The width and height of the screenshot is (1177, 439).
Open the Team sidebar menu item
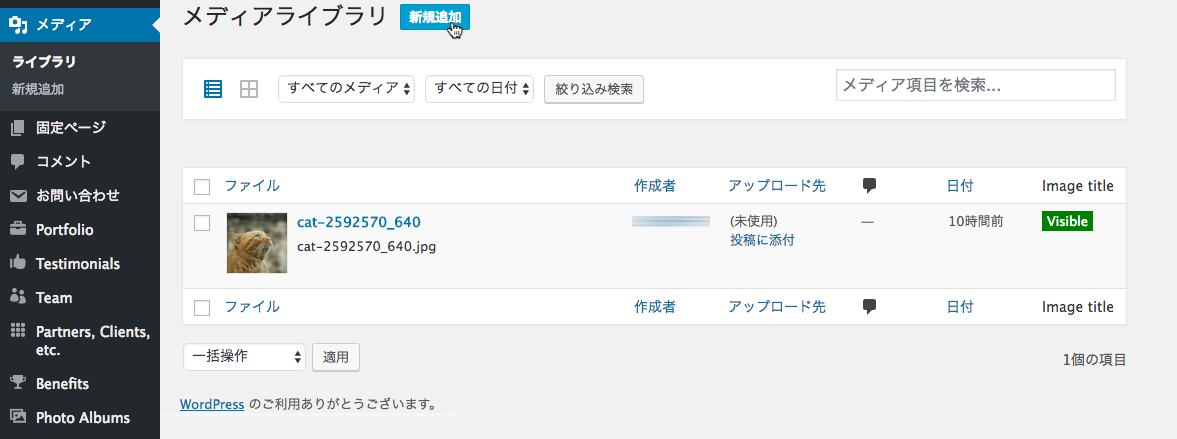click(54, 297)
